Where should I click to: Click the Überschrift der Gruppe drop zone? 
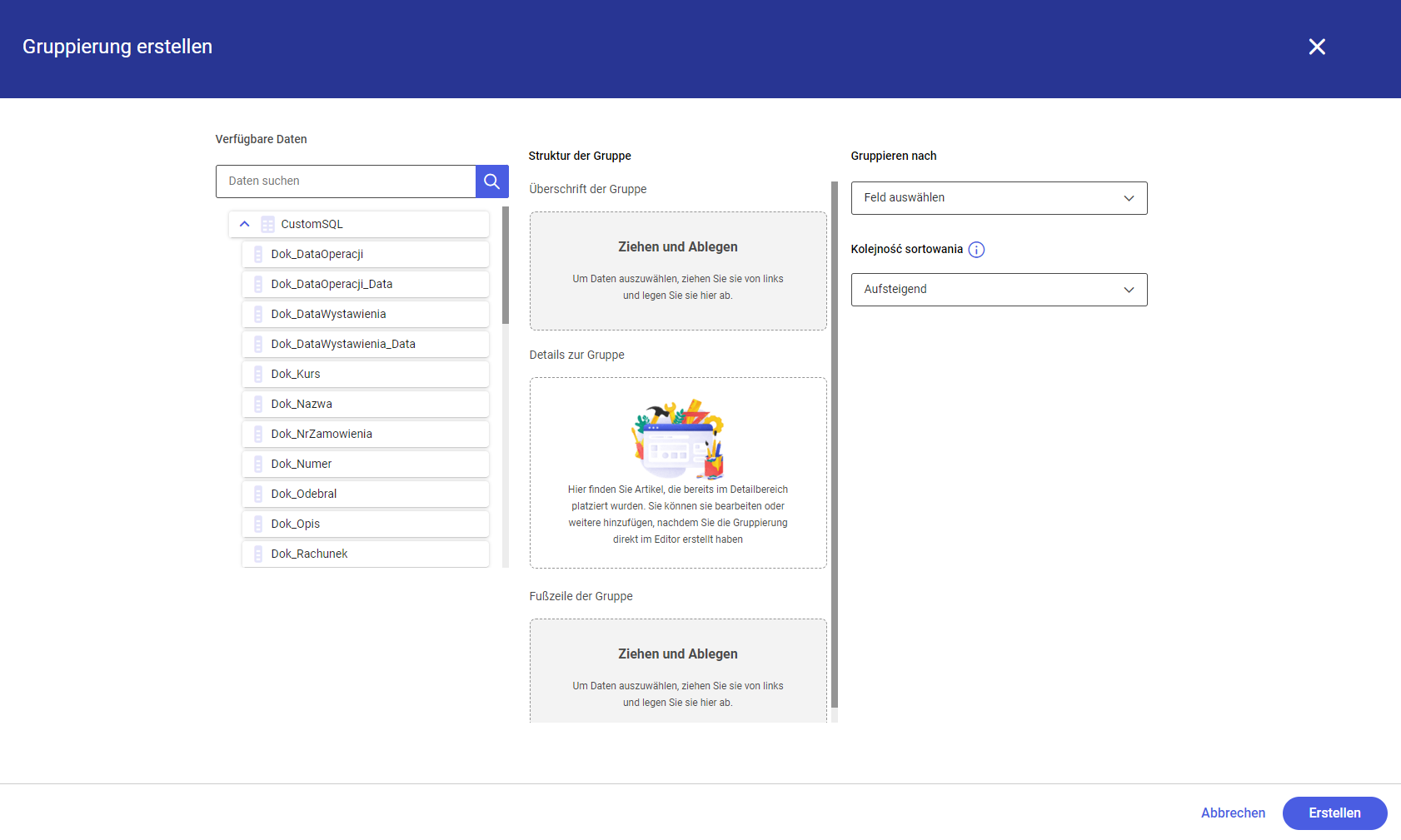tap(677, 271)
